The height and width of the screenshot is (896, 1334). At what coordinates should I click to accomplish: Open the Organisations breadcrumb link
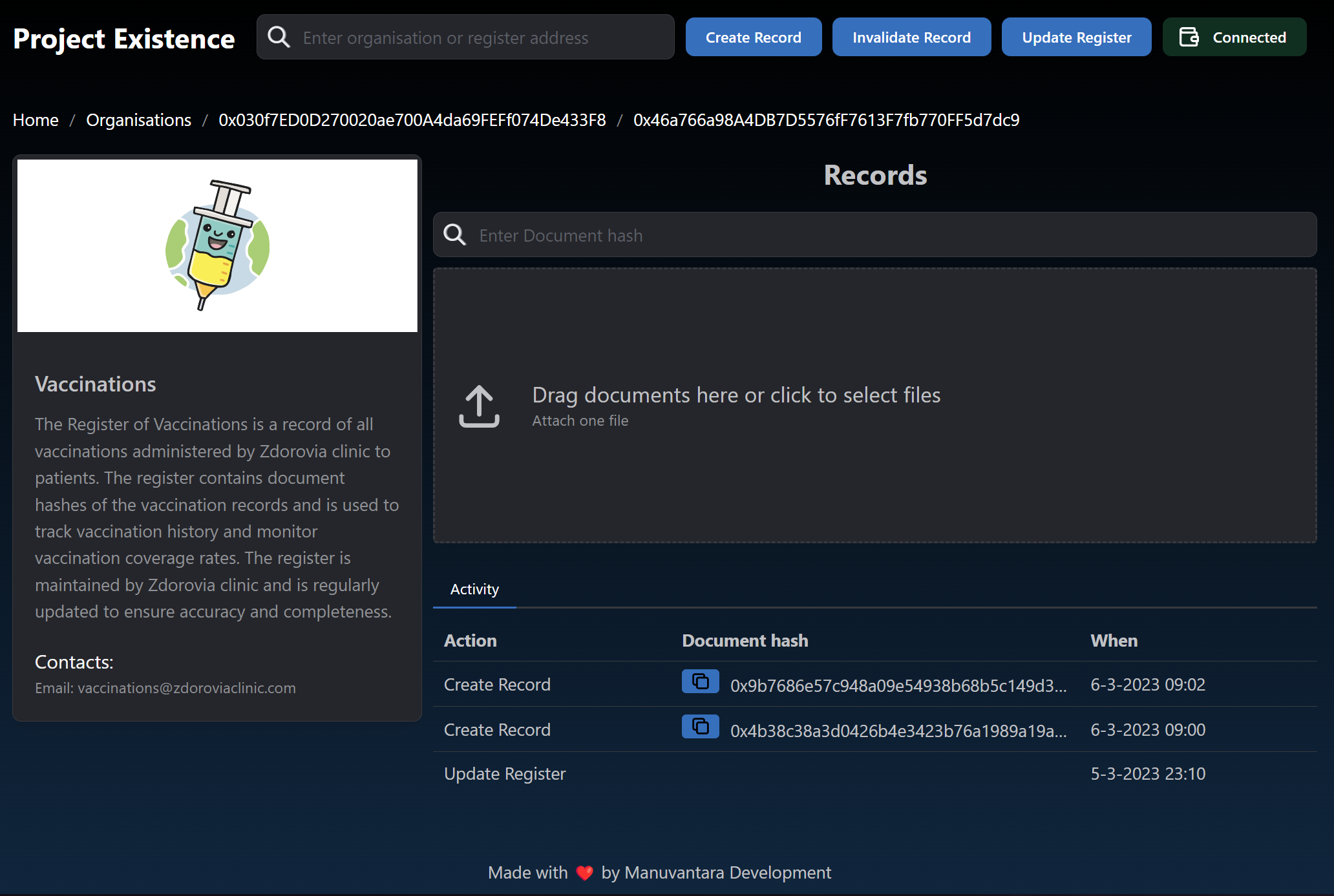click(x=138, y=120)
